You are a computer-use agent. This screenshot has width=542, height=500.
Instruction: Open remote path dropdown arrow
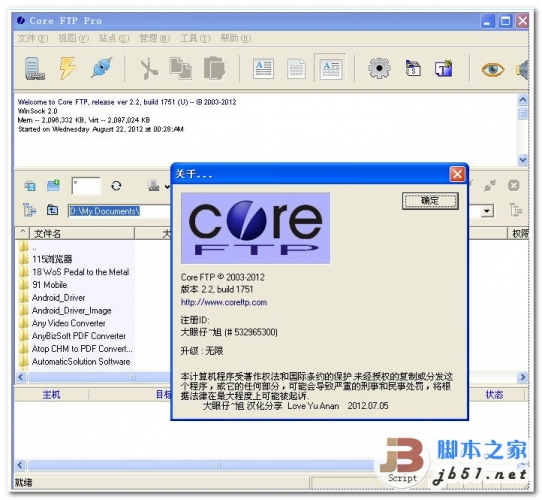[x=487, y=211]
